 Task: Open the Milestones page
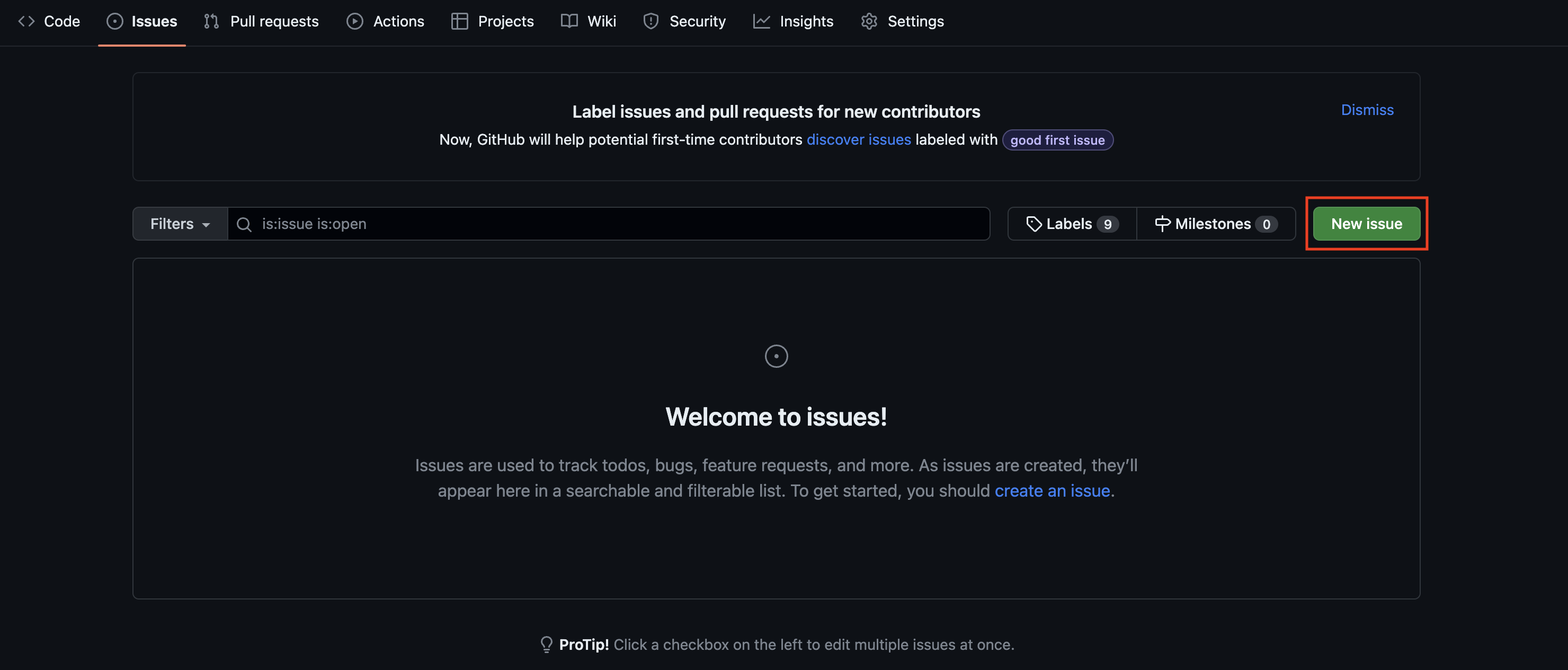point(1216,224)
